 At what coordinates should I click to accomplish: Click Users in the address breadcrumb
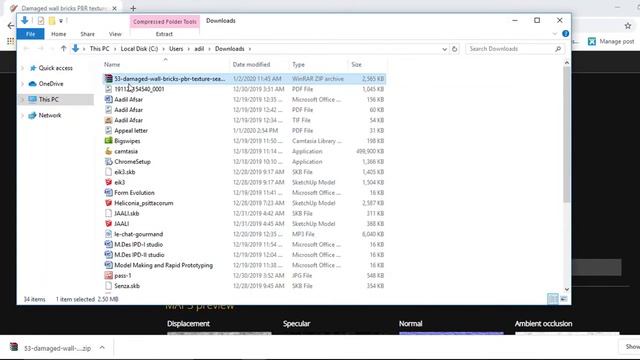[x=176, y=49]
